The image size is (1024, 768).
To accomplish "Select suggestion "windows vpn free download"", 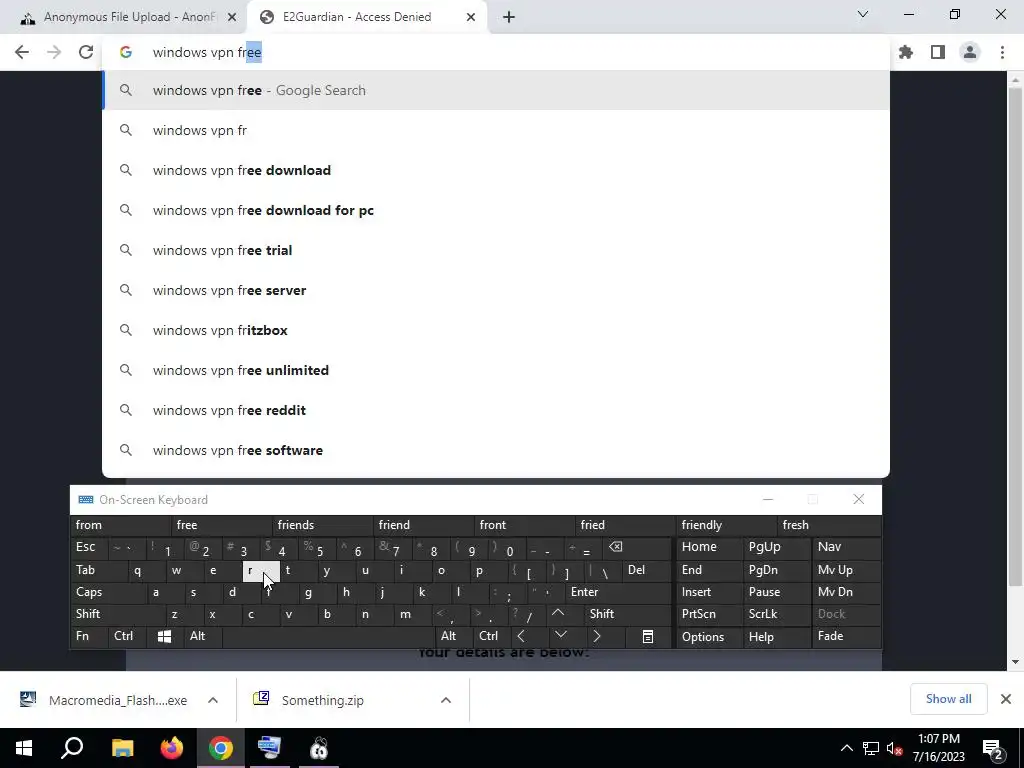I will (496, 170).
